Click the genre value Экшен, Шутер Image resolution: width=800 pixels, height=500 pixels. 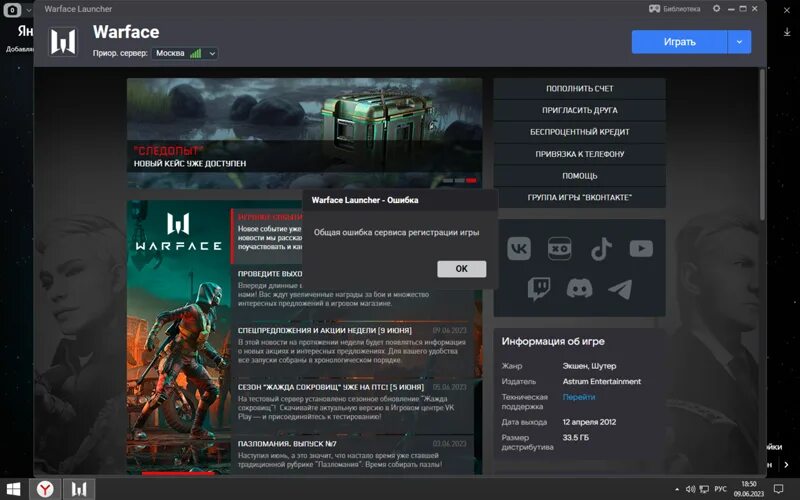(589, 366)
